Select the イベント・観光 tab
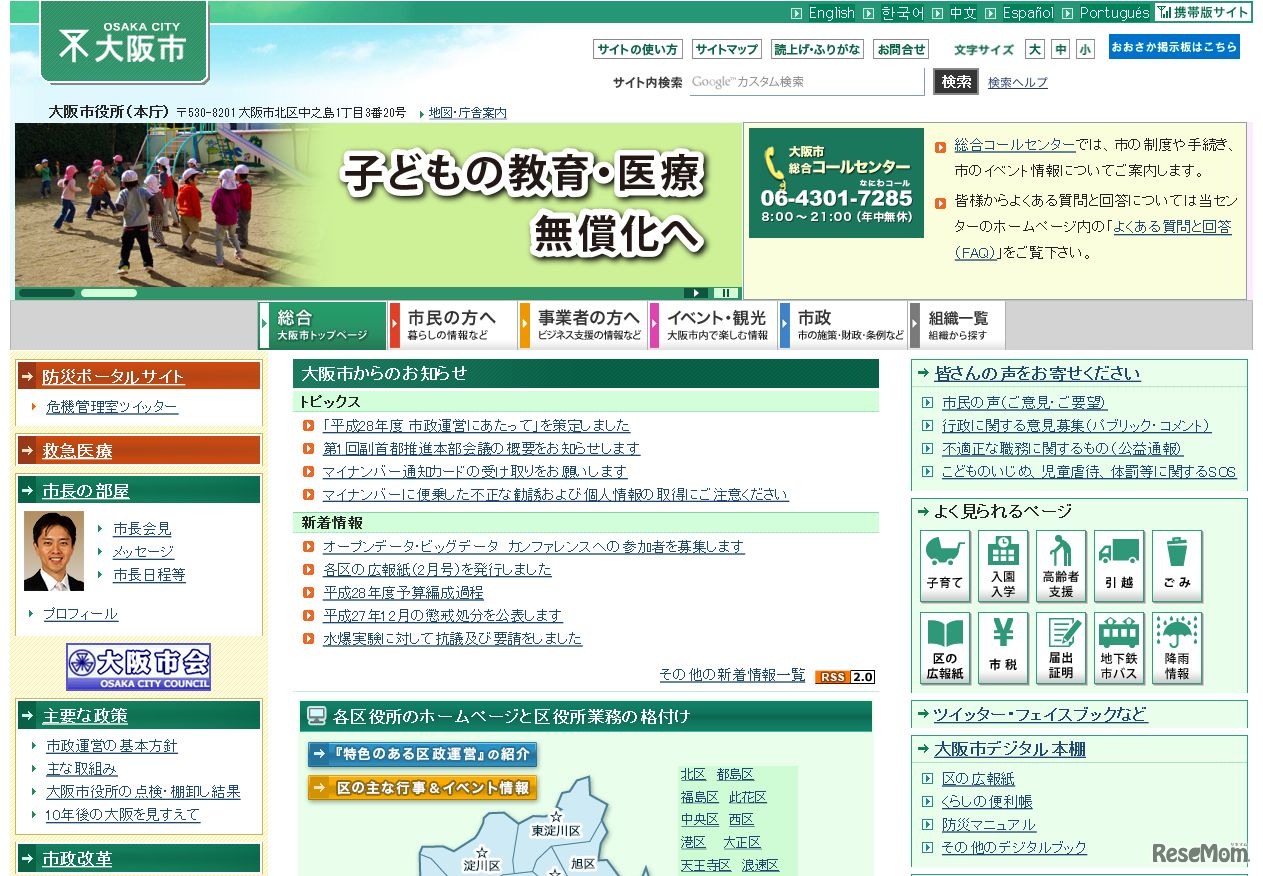The height and width of the screenshot is (876, 1263). 713,325
